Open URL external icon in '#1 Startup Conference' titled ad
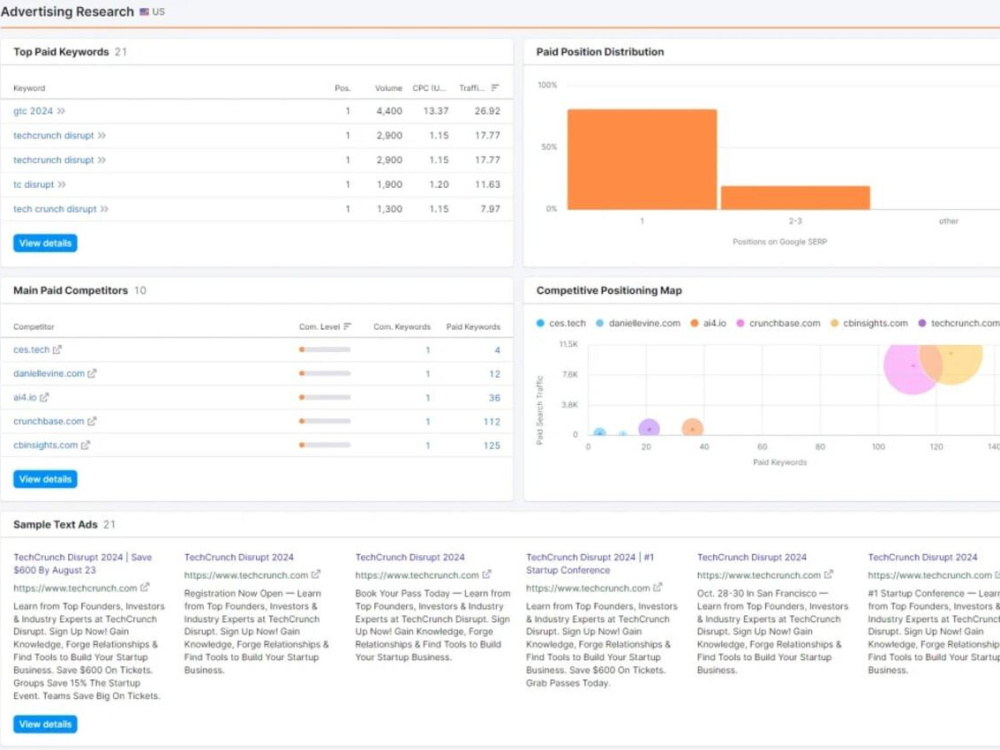This screenshot has width=1000, height=750. [658, 587]
